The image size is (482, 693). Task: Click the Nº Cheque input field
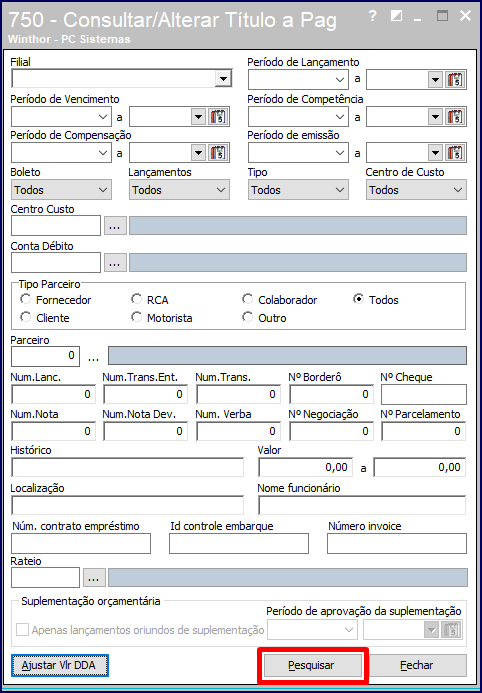click(424, 394)
